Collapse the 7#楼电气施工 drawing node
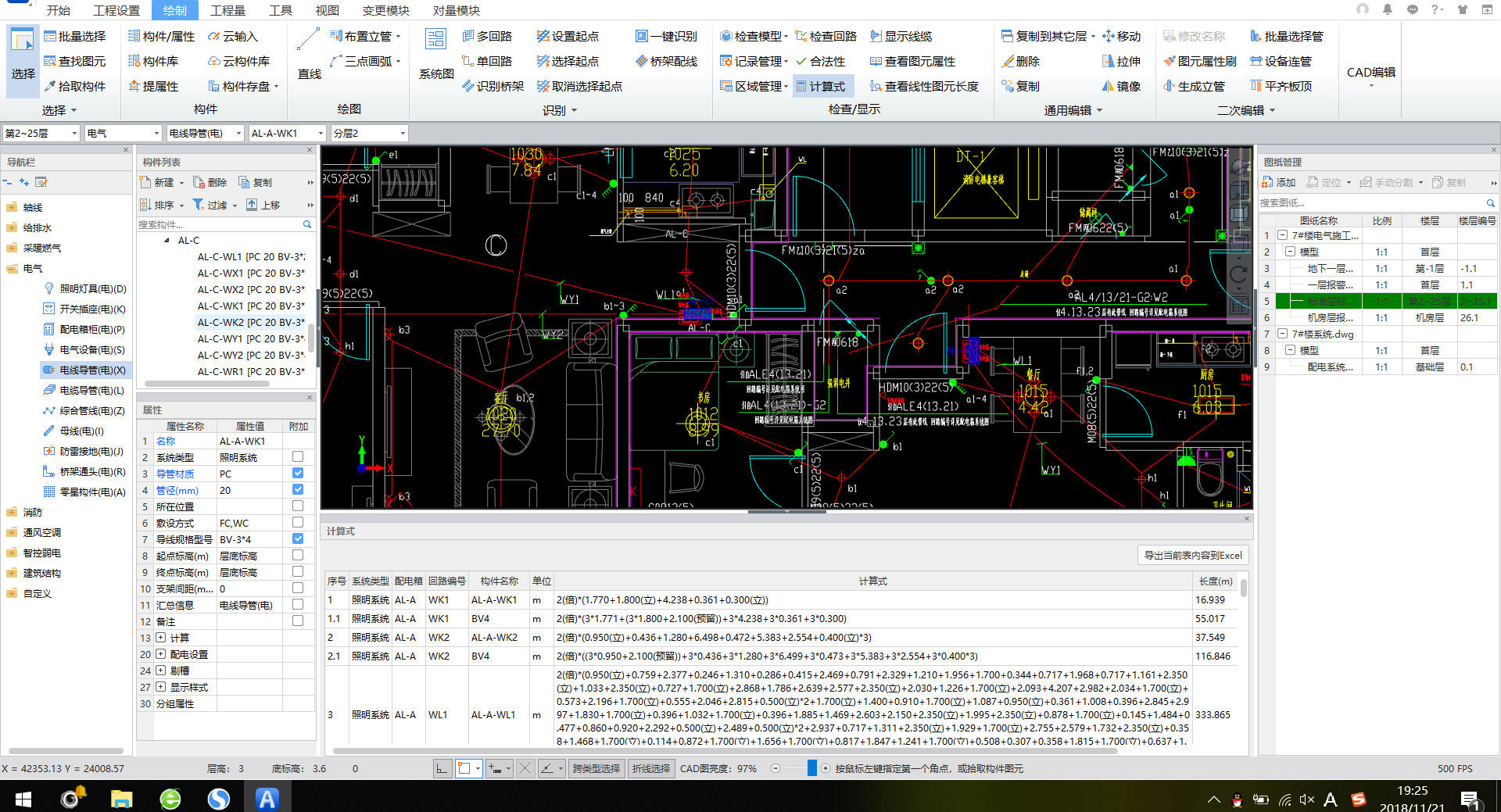Viewport: 1501px width, 812px height. pos(1283,235)
